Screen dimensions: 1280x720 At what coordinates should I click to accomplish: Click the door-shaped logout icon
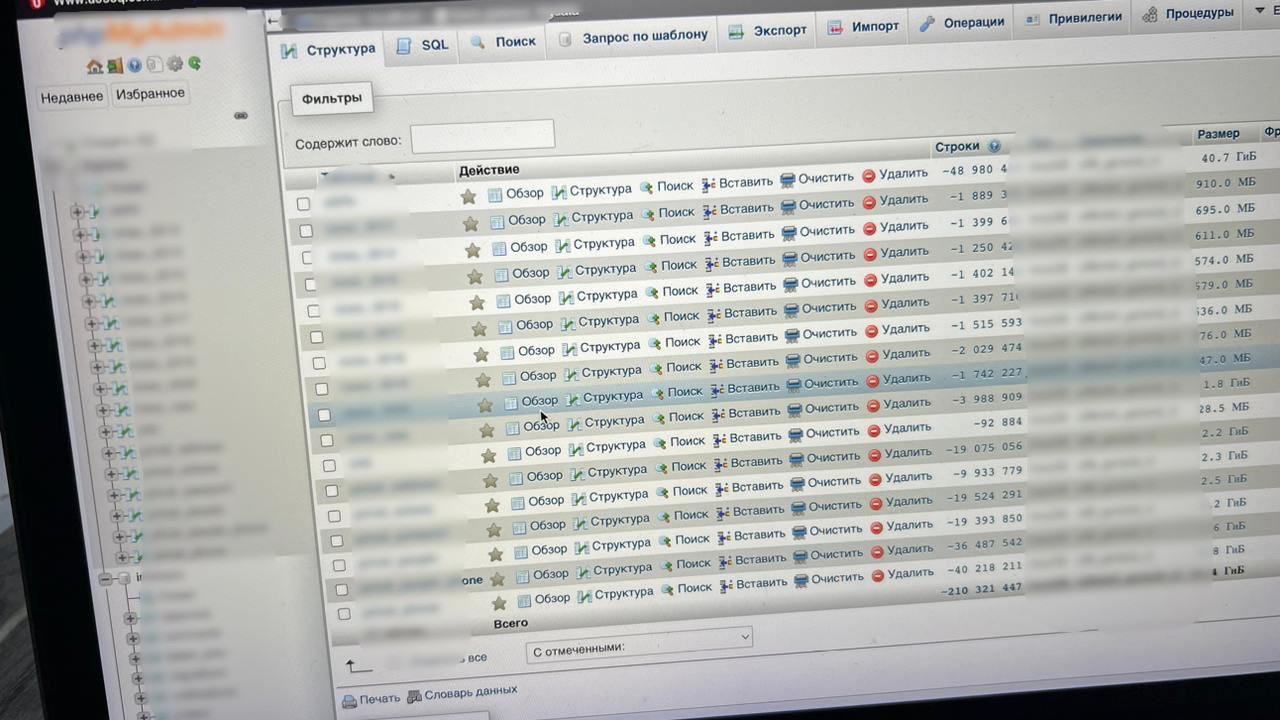(x=114, y=66)
